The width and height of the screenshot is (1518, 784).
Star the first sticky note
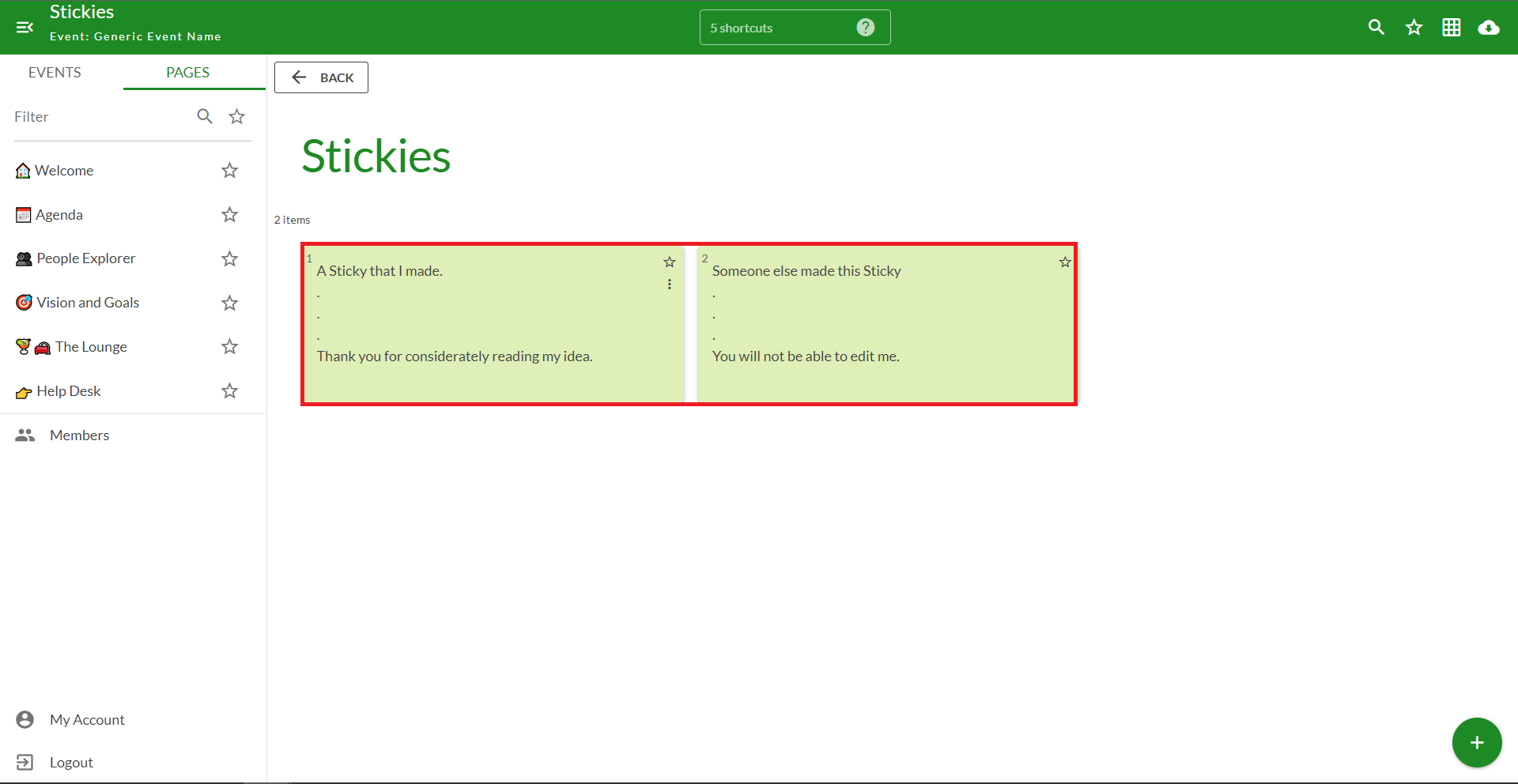[x=670, y=262]
